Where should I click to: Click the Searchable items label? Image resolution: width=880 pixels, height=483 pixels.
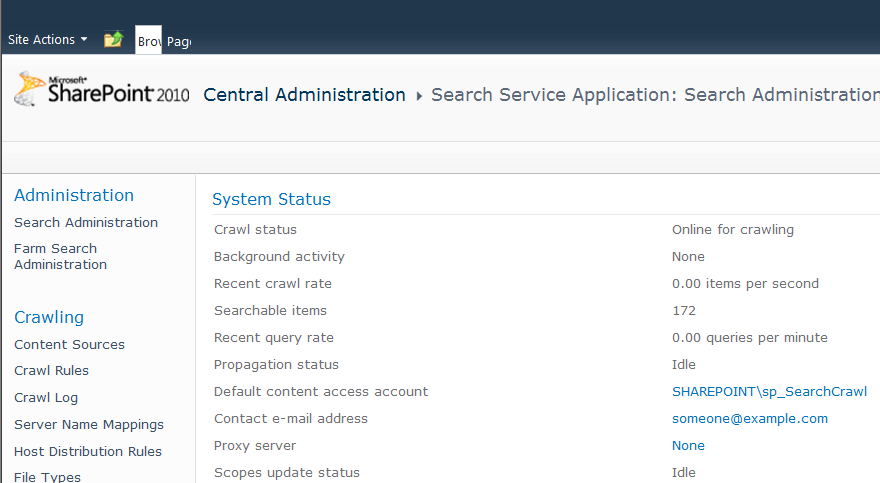pyautogui.click(x=271, y=310)
